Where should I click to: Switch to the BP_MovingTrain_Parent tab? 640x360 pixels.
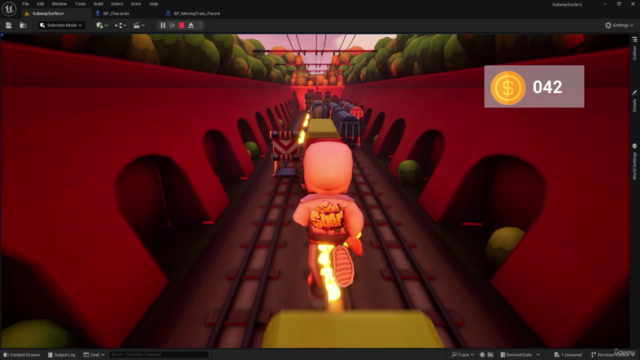(x=197, y=13)
